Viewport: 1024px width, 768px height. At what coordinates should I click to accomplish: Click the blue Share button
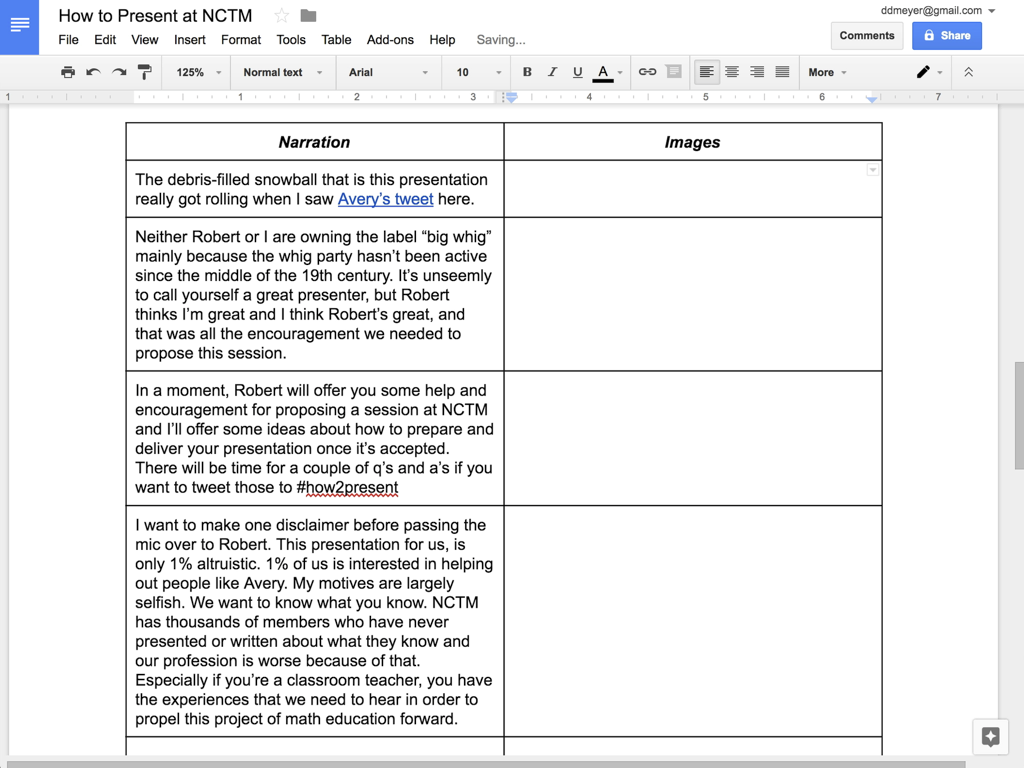[946, 35]
